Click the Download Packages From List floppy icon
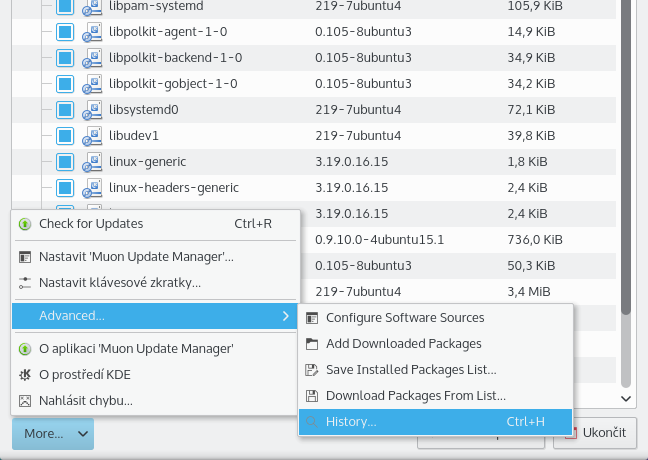 coord(312,396)
